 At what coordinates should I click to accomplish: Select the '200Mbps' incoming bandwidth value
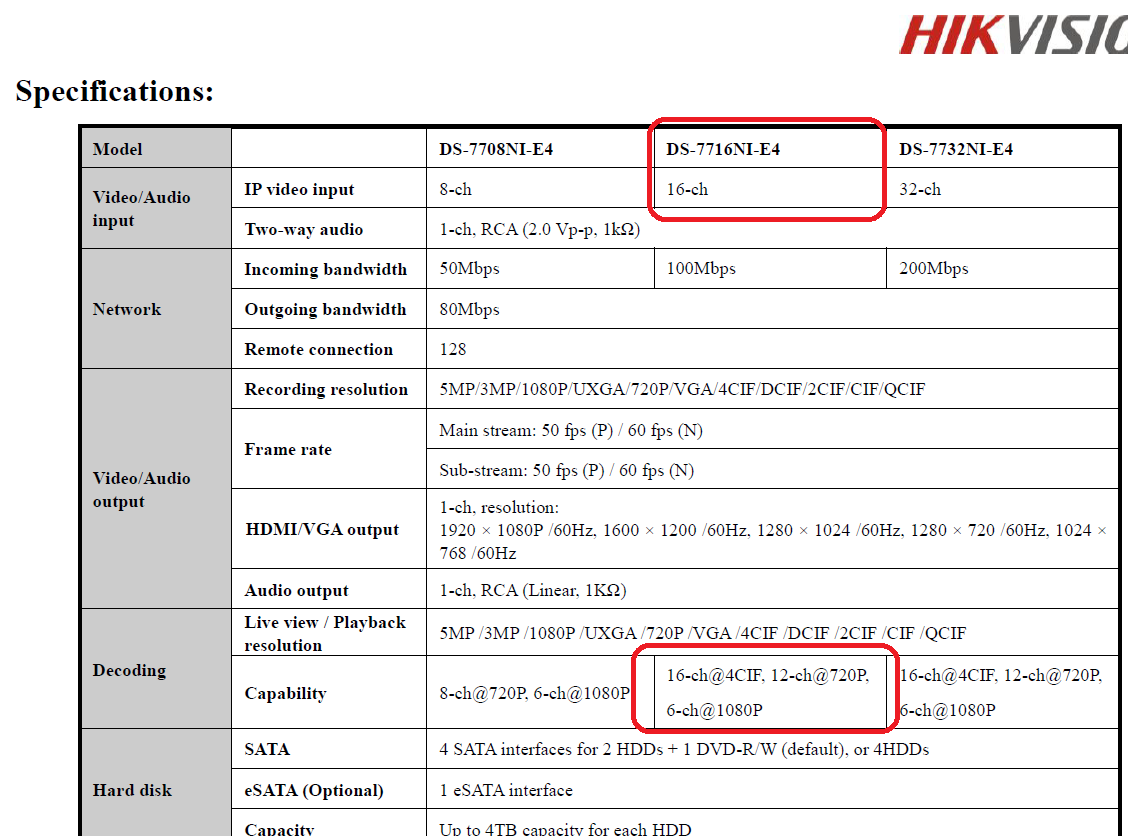pyautogui.click(x=934, y=268)
